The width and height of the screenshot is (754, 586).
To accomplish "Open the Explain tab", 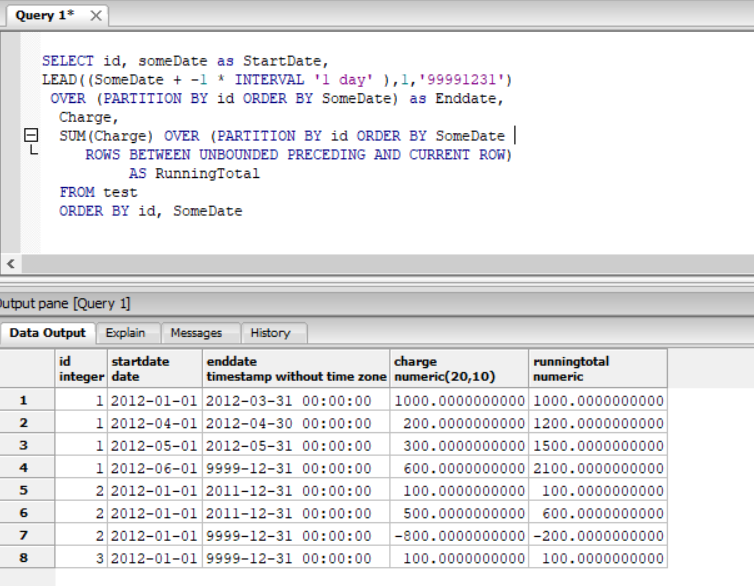I will click(126, 333).
